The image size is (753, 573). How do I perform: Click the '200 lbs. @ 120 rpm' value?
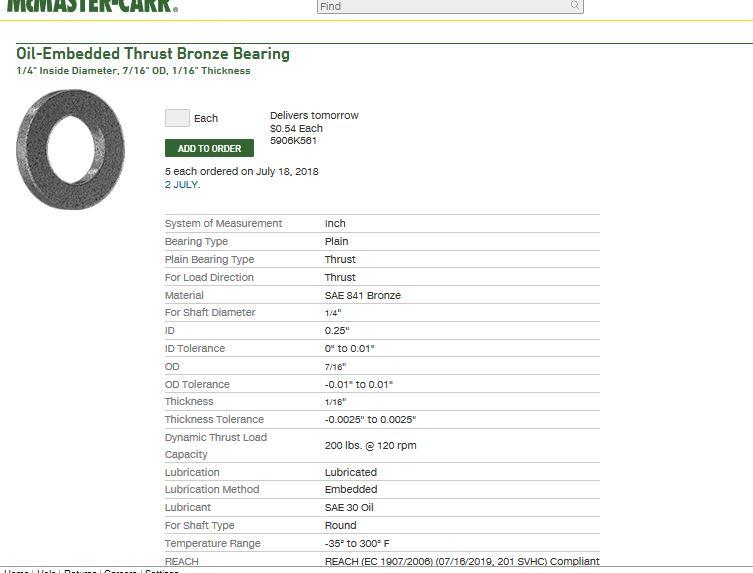click(x=371, y=445)
